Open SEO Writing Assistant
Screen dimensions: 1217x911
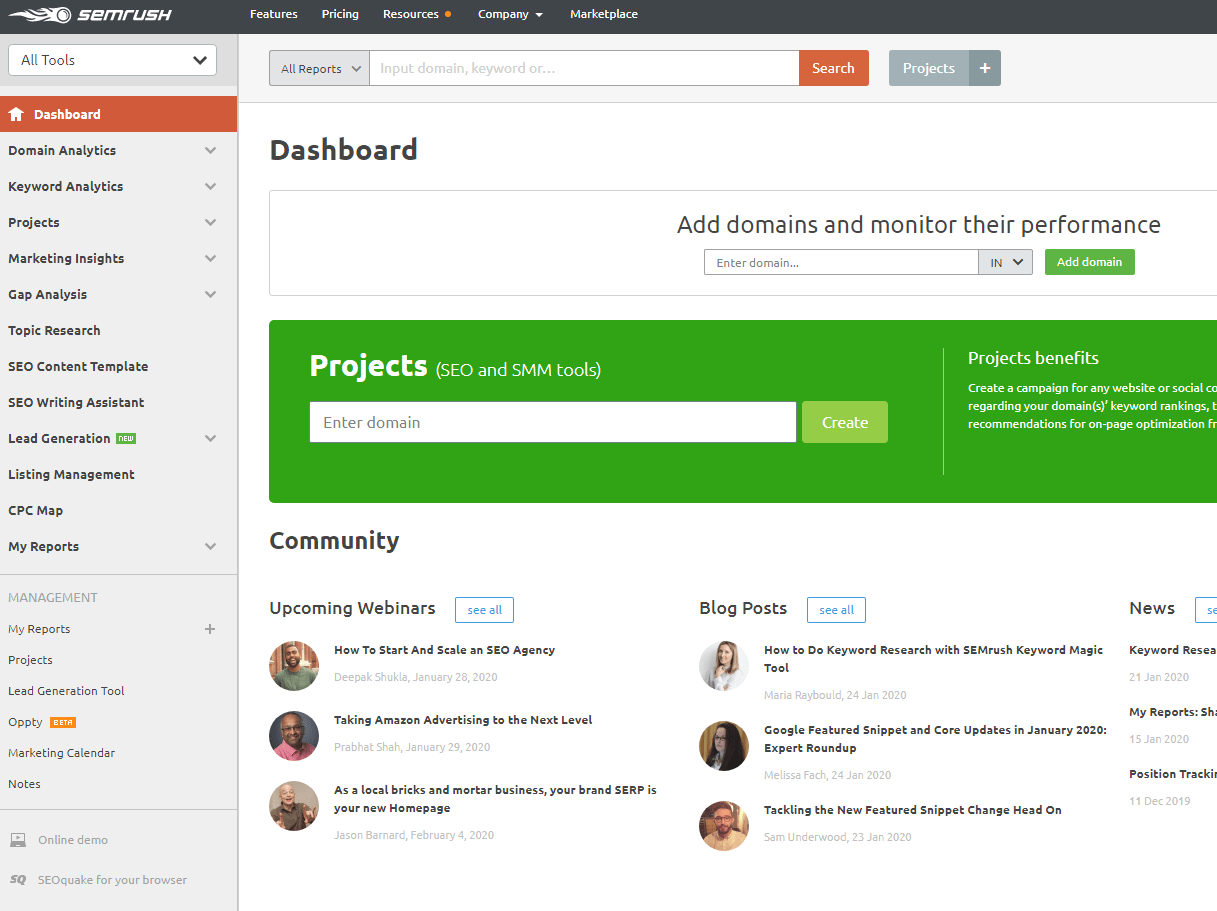coord(76,402)
